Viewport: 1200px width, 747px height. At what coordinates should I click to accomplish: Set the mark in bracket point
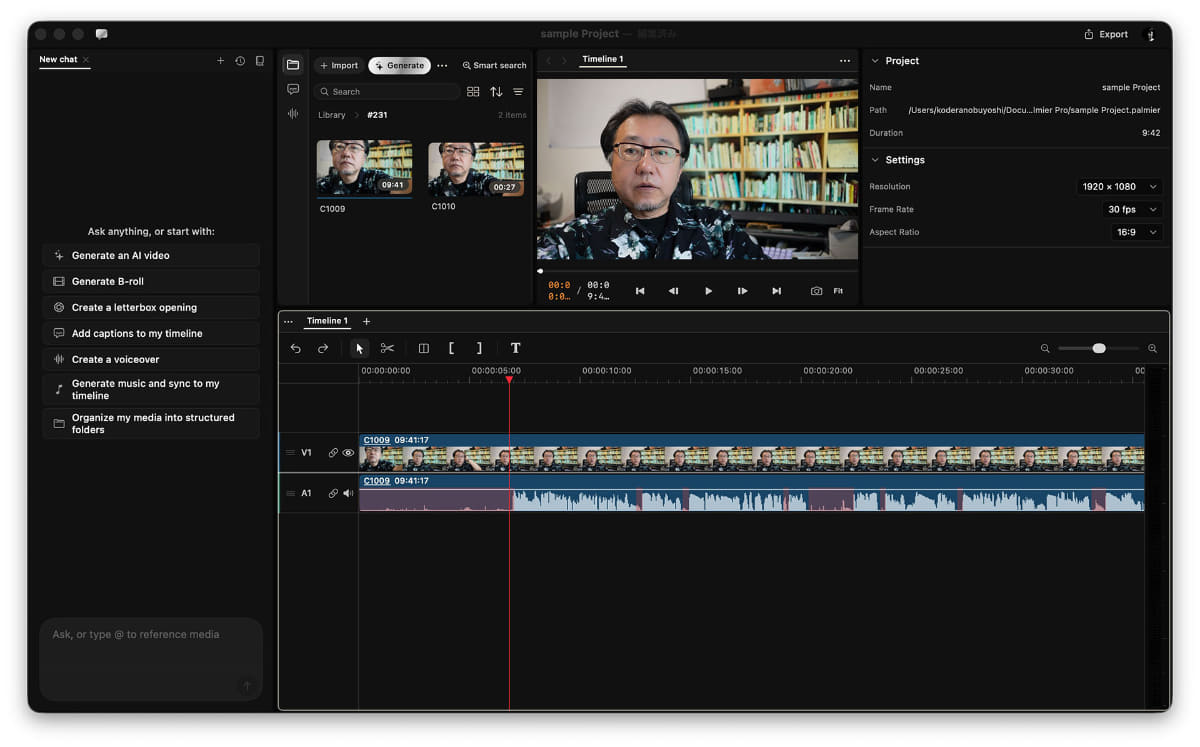click(x=451, y=348)
